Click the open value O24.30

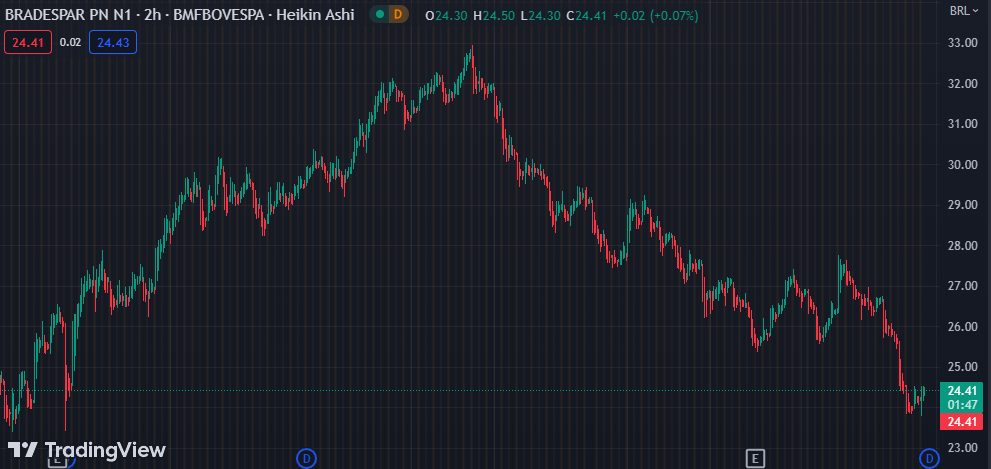(x=446, y=15)
